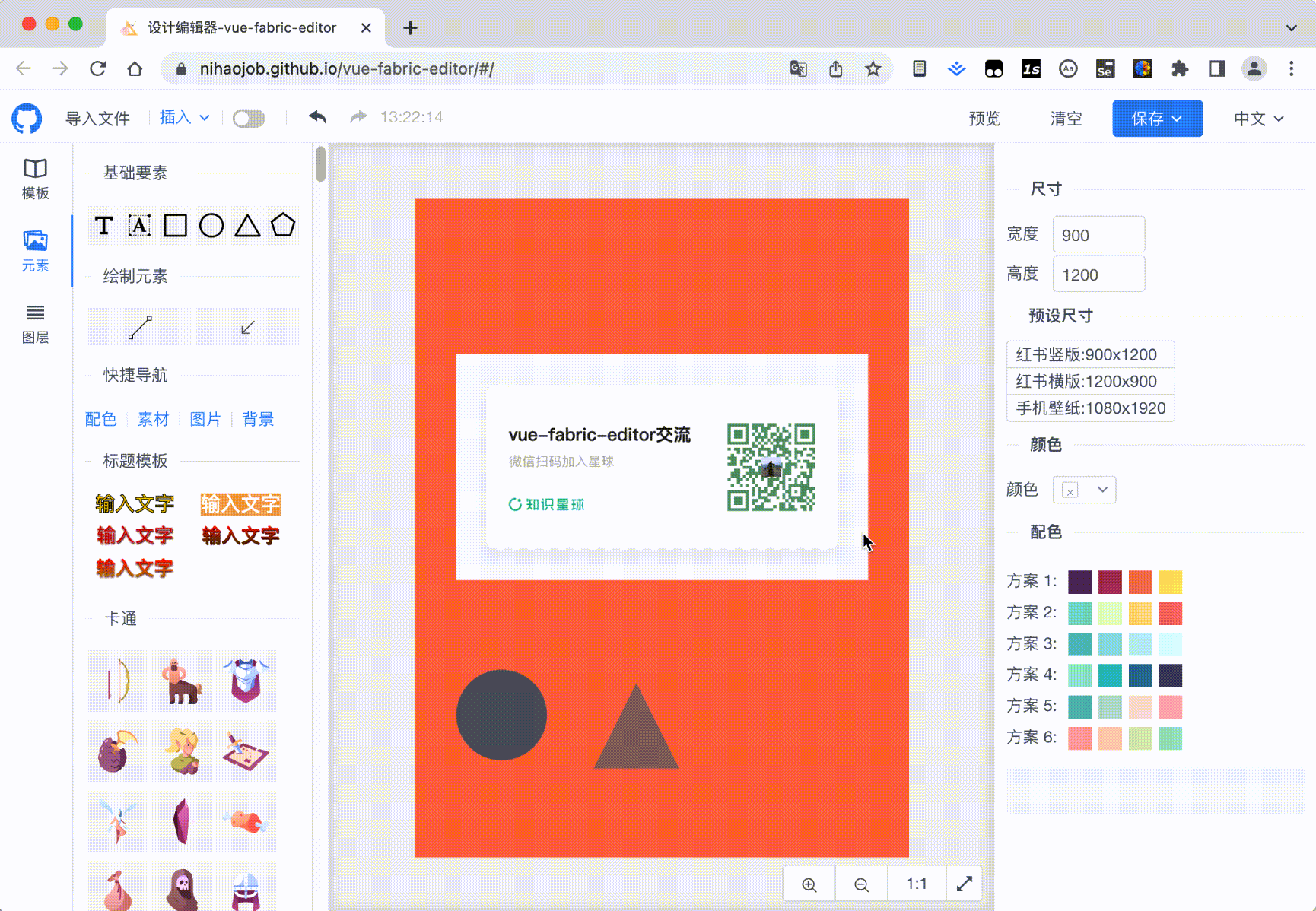The image size is (1316, 911).
Task: Select the Textbox tool with dashed border
Action: 139,226
